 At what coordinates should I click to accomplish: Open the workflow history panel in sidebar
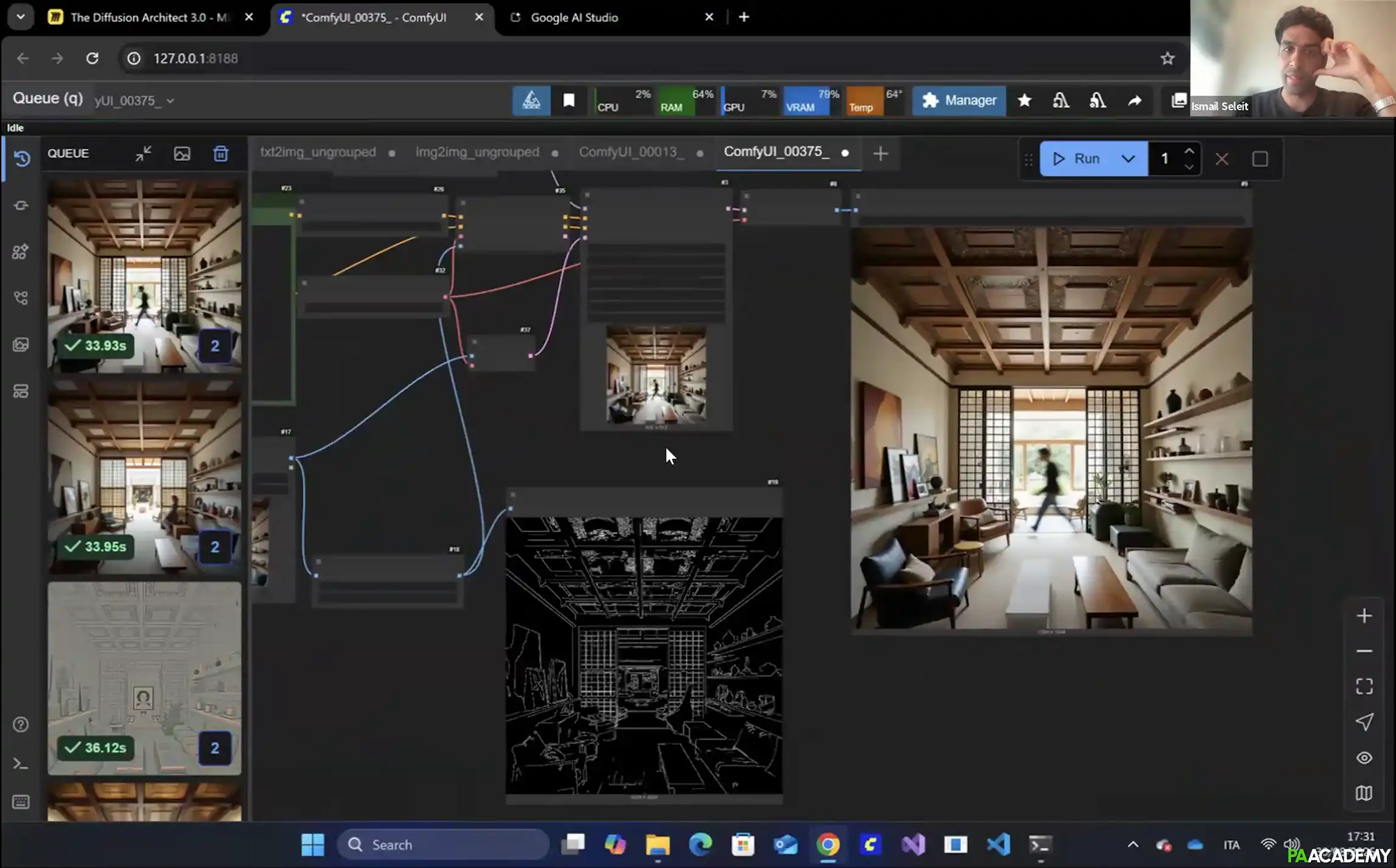point(21,158)
